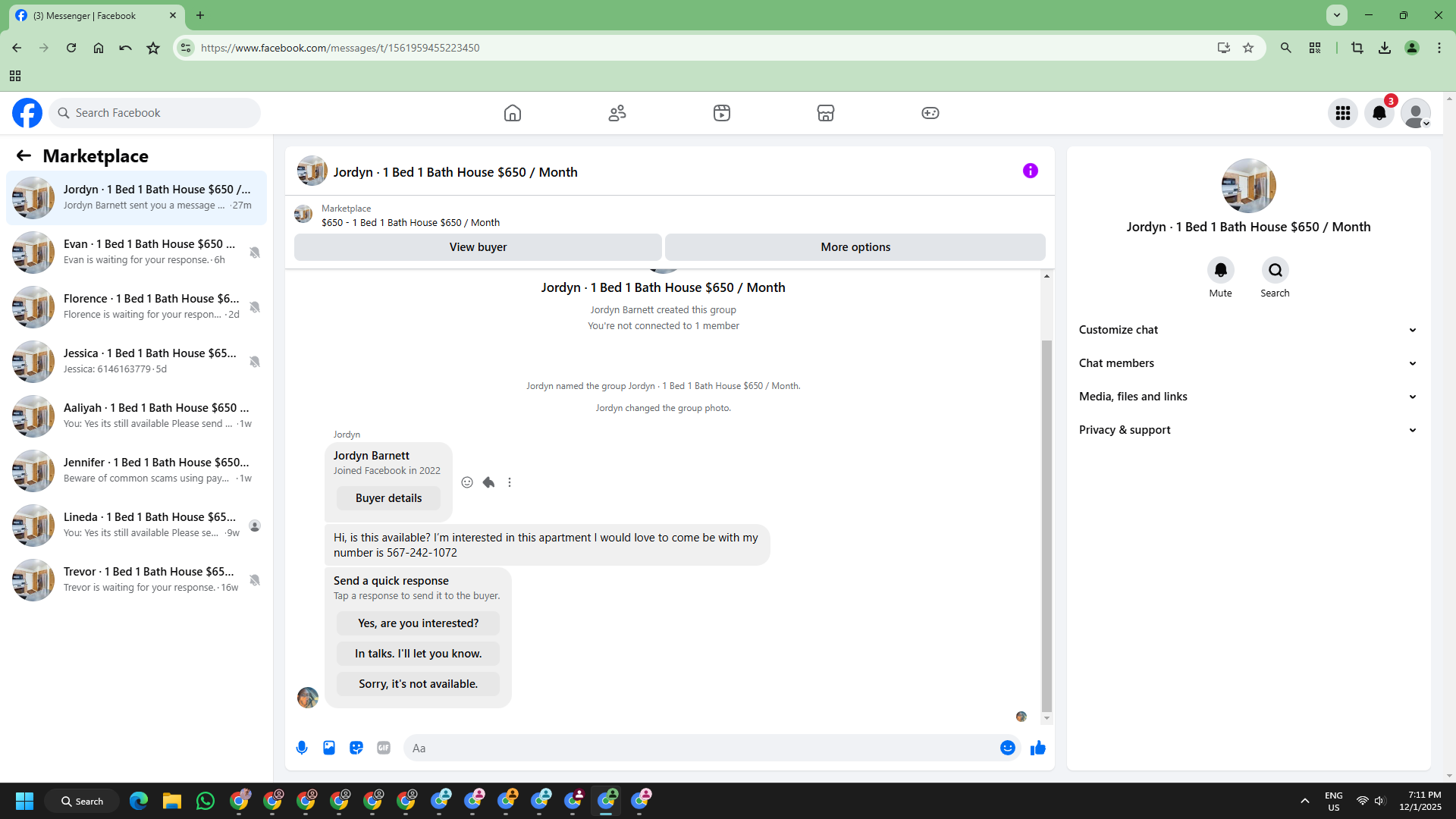Viewport: 1456px width, 819px height.
Task: Click the Facebook logo
Action: 27,113
